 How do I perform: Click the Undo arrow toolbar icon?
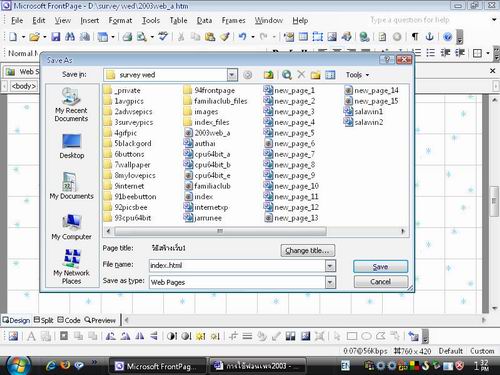pyautogui.click(x=243, y=37)
